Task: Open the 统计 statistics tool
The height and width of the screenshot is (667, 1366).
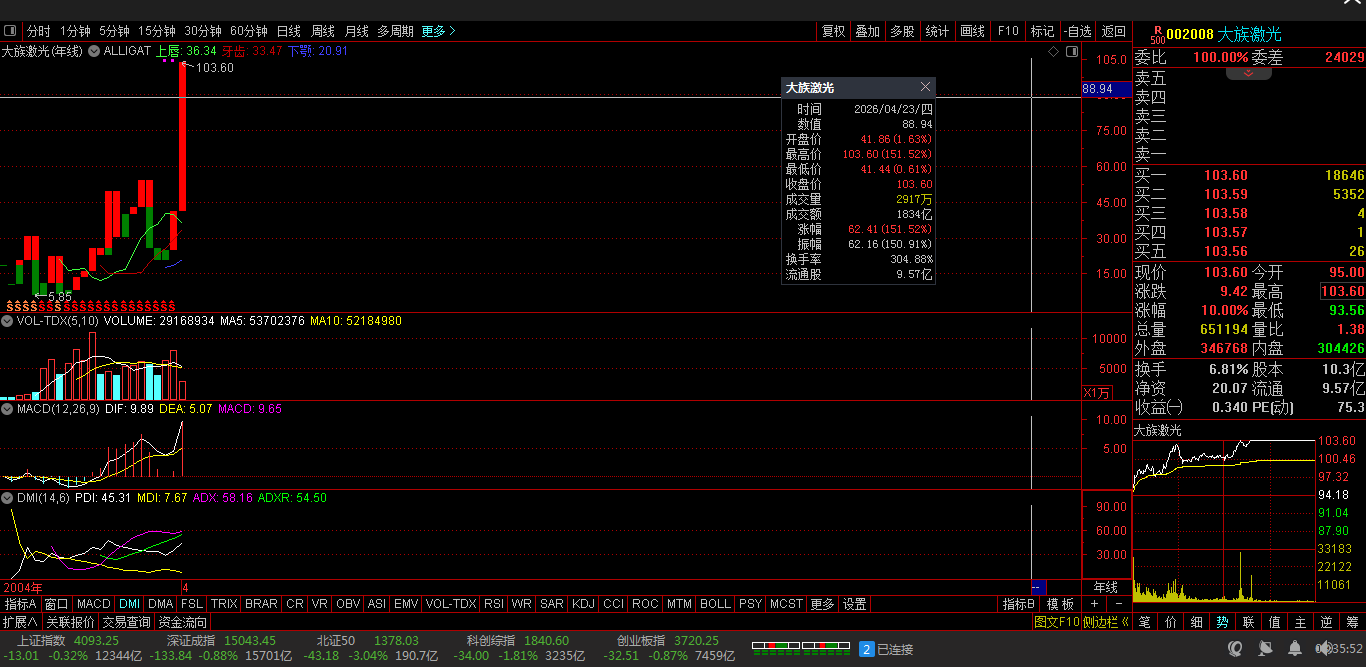Action: (x=937, y=31)
